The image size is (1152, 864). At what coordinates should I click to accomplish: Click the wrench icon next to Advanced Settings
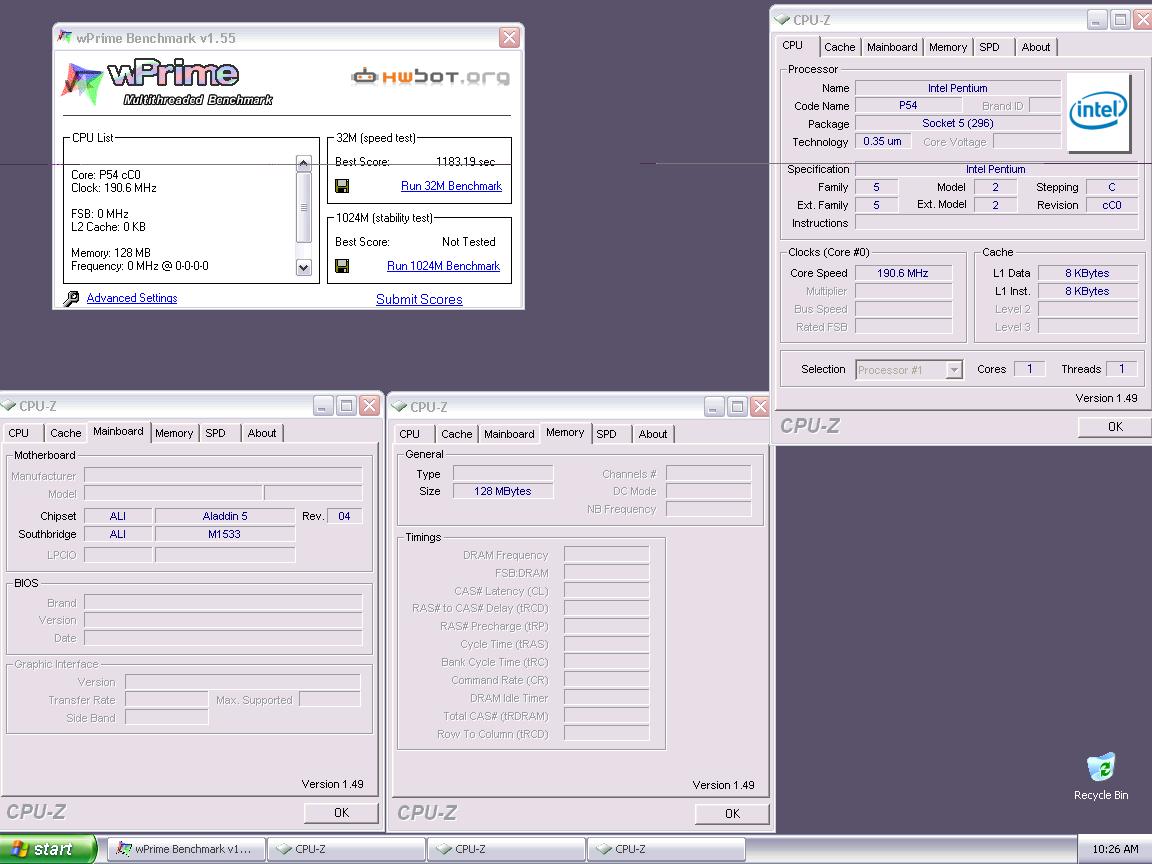(x=71, y=298)
